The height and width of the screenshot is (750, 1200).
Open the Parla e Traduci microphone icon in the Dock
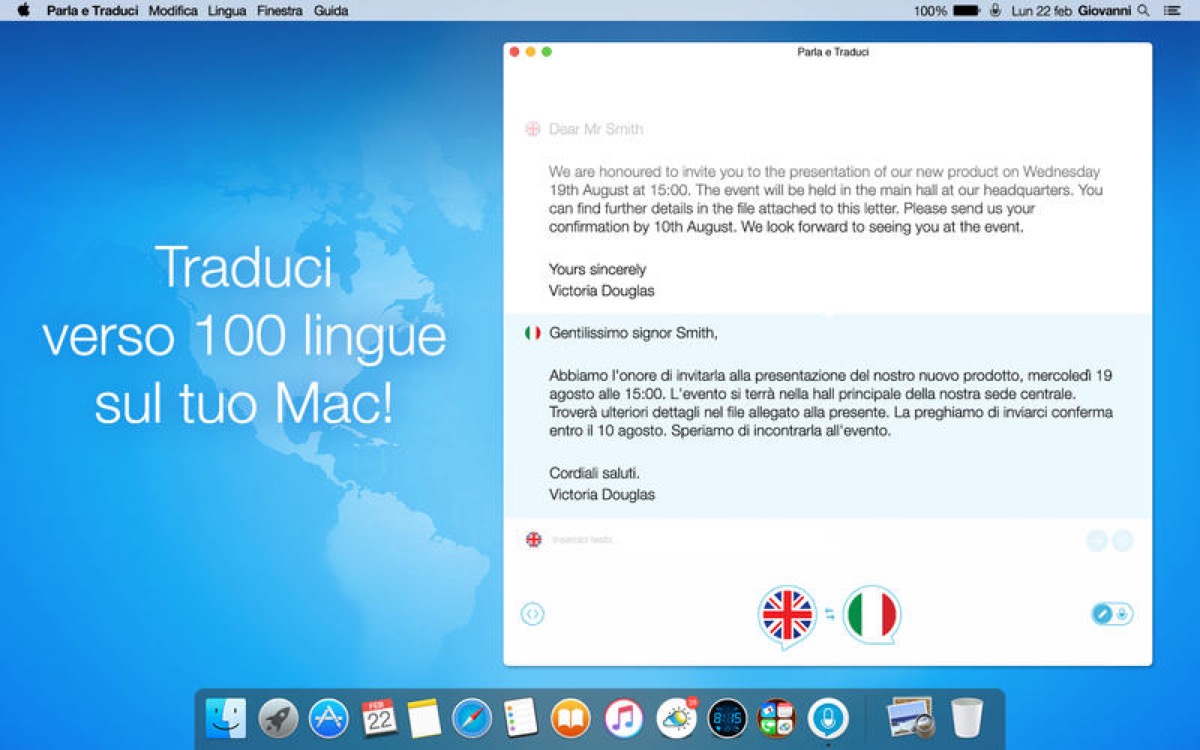(828, 718)
